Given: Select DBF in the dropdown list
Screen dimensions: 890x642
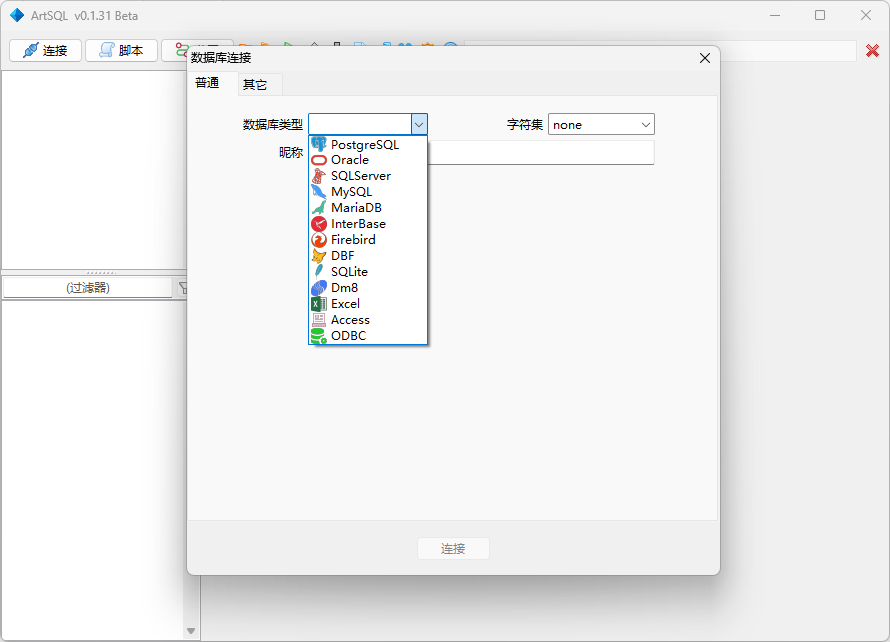Looking at the screenshot, I should click(368, 255).
